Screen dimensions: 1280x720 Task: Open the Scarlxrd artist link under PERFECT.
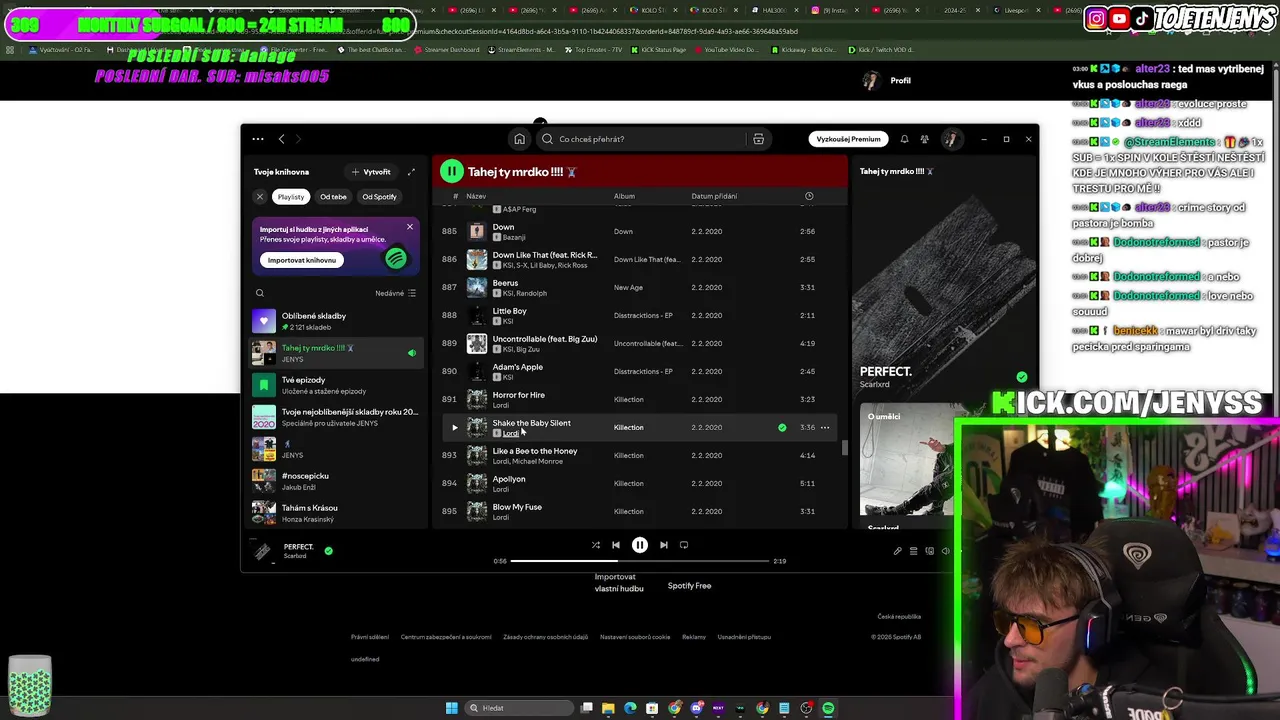[x=874, y=385]
